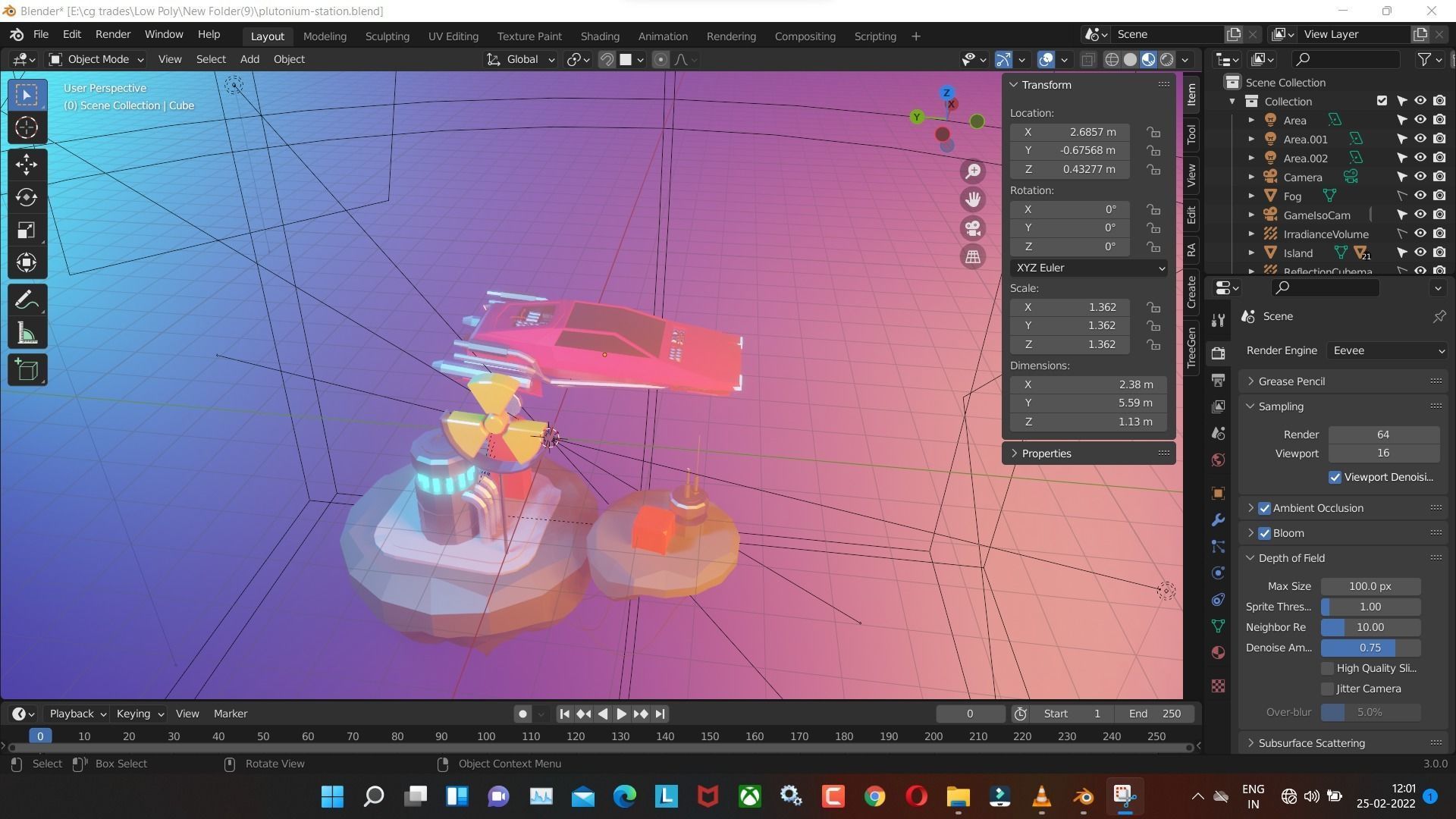Screen dimensions: 1456x819
Task: Open the Modifier properties wrench icon
Action: tap(1218, 519)
